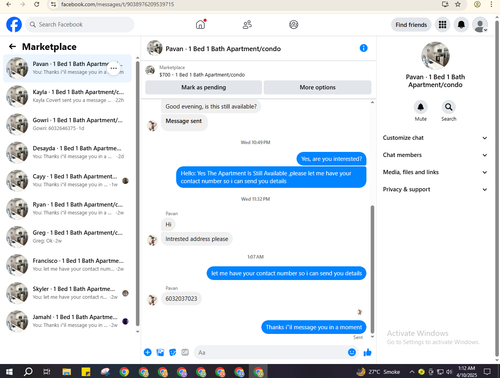Focus the Search Facebook field
This screenshot has height=378, width=500.
(80, 25)
